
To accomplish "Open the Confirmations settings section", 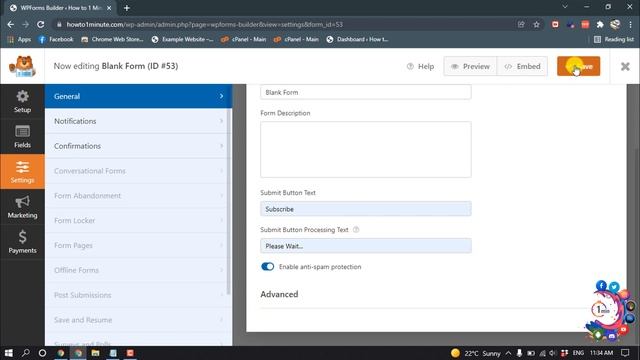I will [x=137, y=146].
